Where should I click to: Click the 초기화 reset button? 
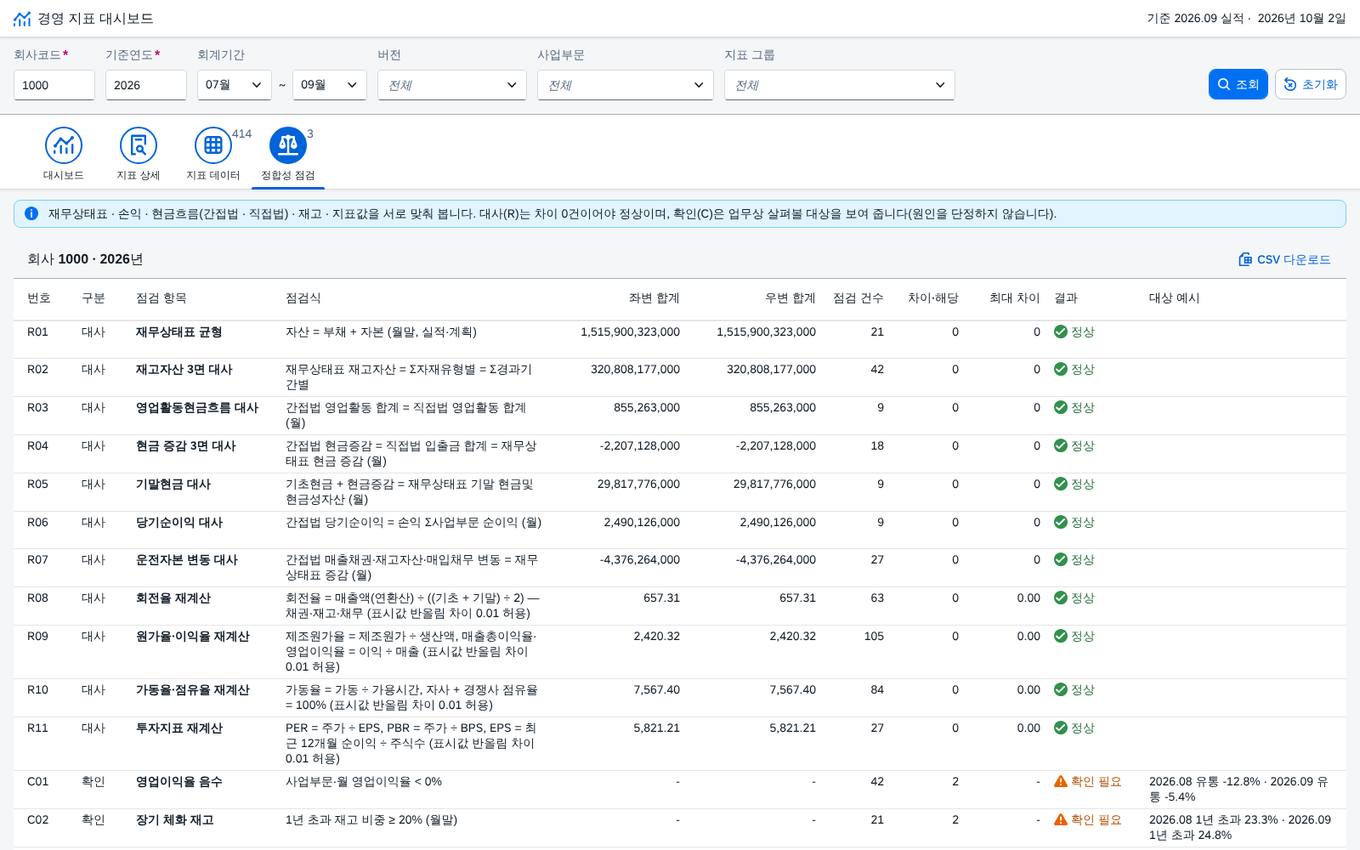pos(1310,85)
